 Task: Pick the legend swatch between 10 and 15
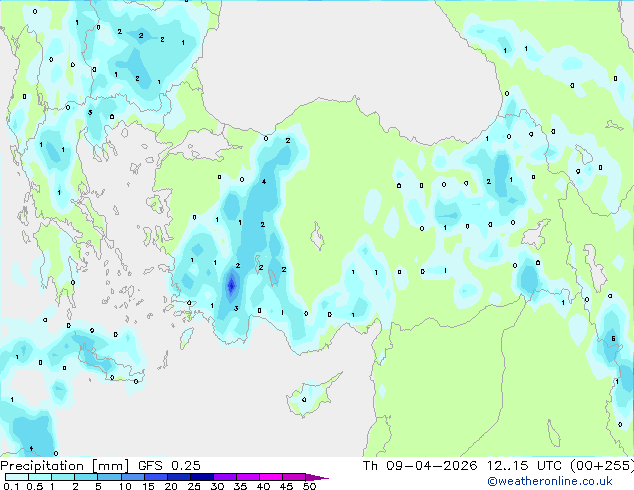pos(132,477)
